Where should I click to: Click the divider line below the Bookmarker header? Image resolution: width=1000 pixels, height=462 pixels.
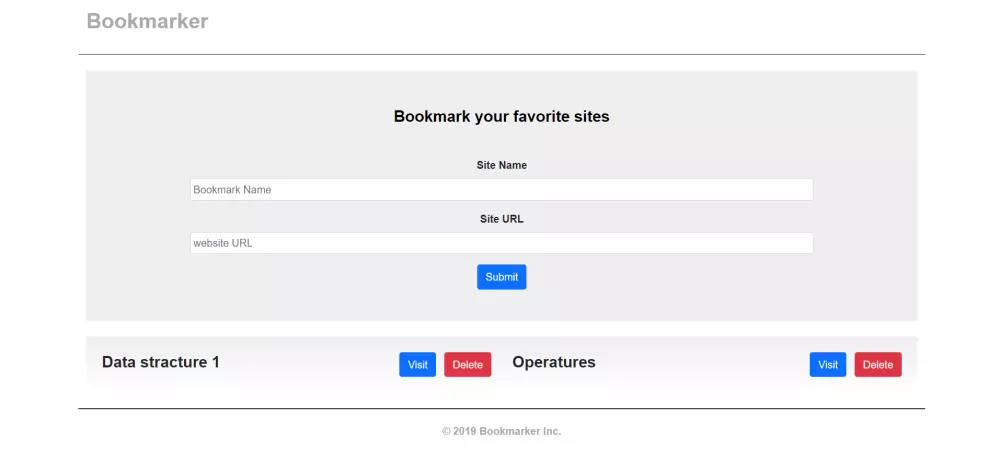pyautogui.click(x=501, y=54)
